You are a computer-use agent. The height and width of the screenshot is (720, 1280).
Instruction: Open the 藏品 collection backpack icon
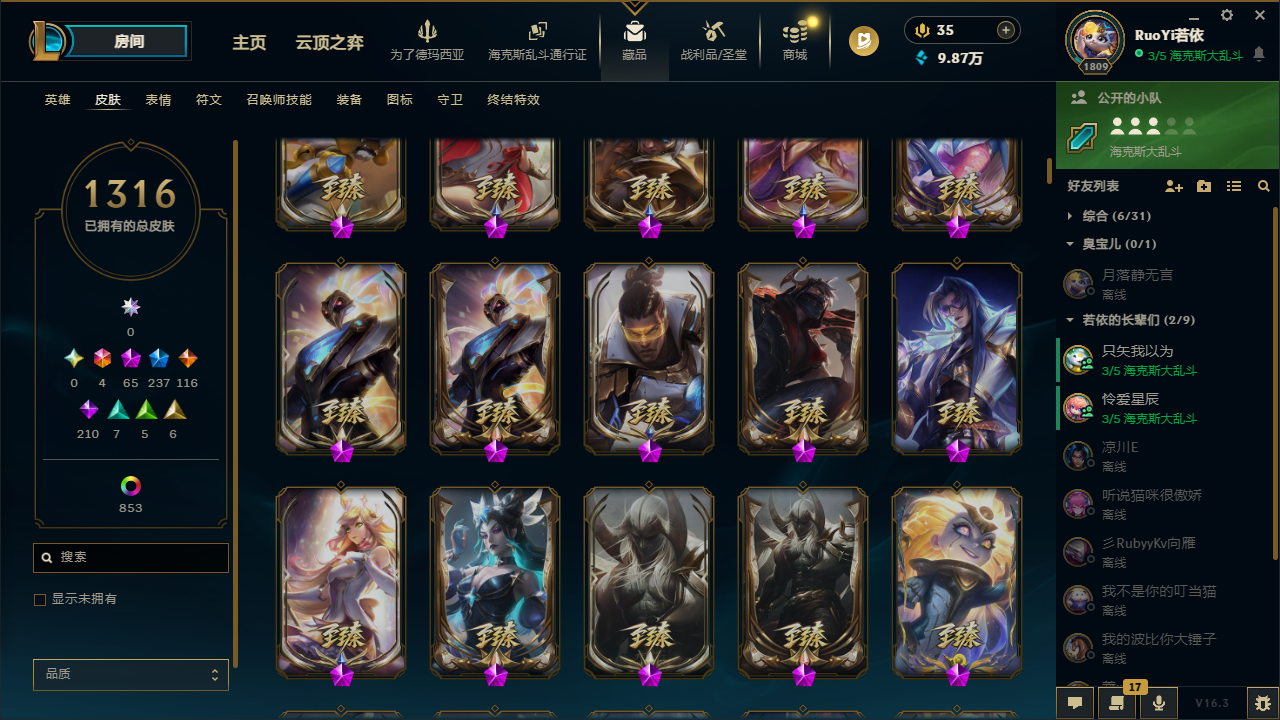tap(634, 30)
